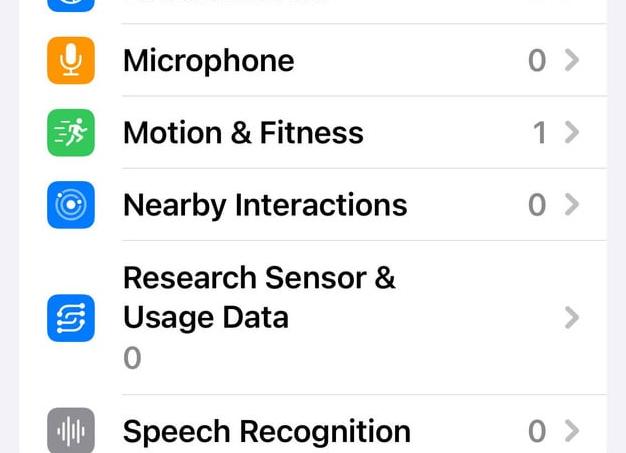Click the chevron beside Motion & Fitness
Screen dimensions: 626x453
point(571,133)
